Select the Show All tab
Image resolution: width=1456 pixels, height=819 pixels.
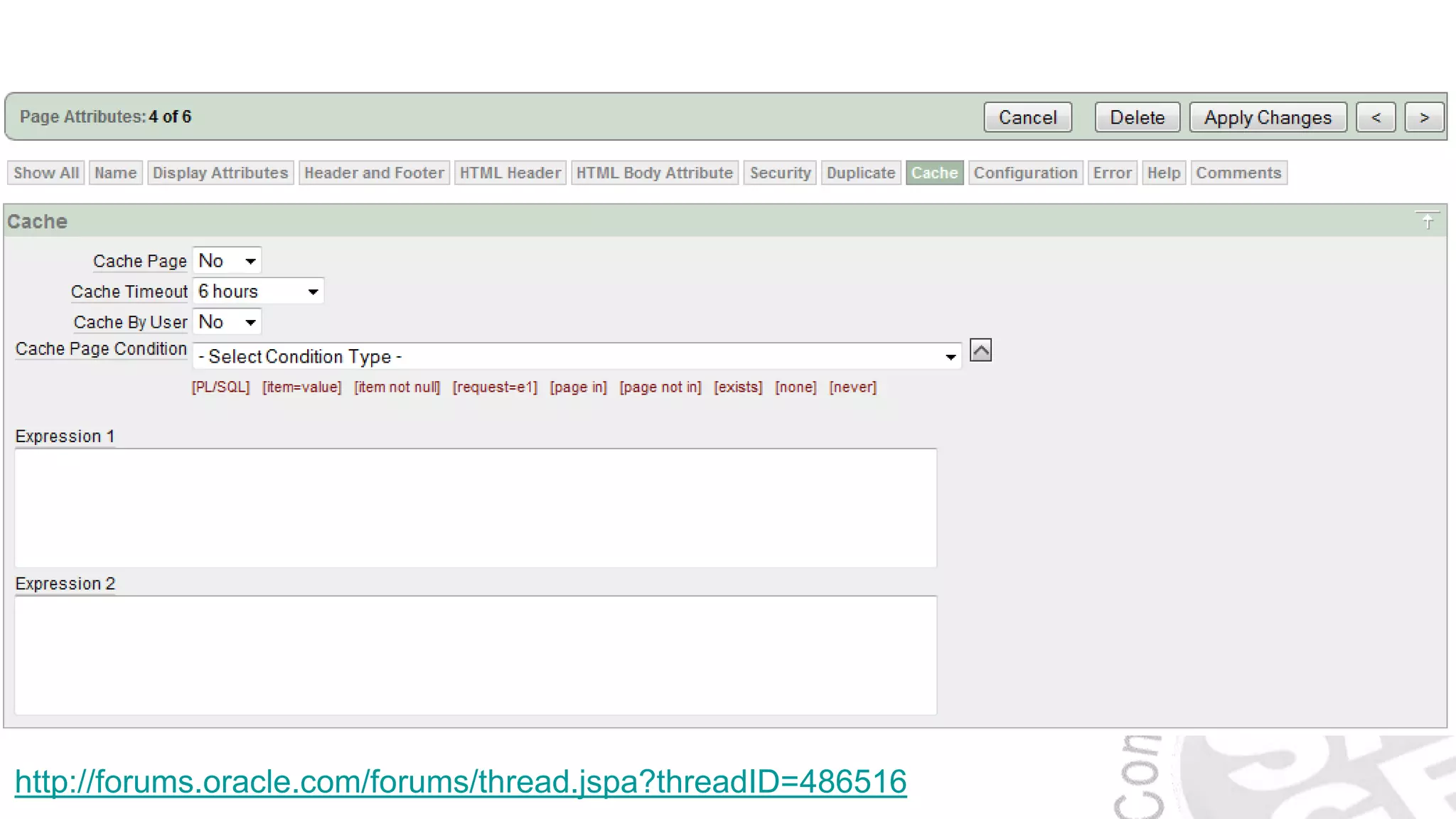pos(46,173)
